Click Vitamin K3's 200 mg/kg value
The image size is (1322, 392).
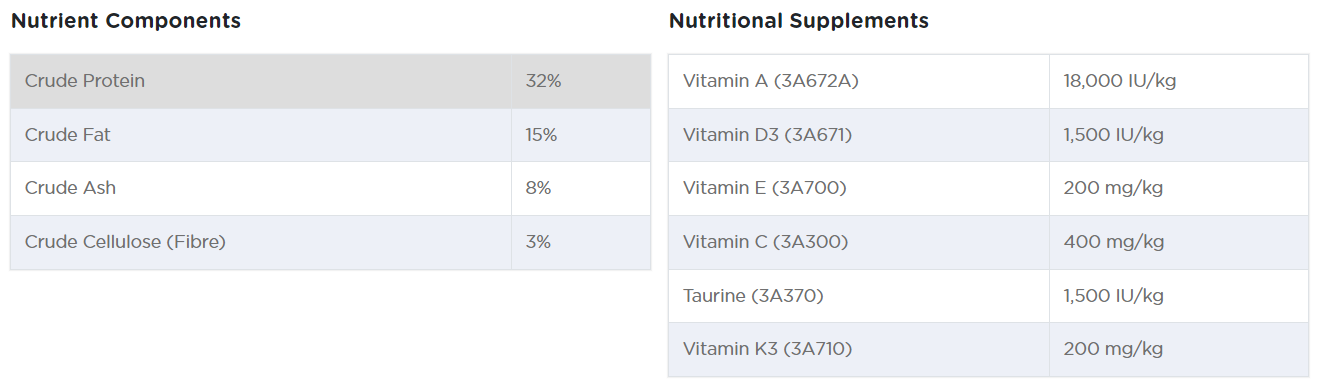point(1114,349)
